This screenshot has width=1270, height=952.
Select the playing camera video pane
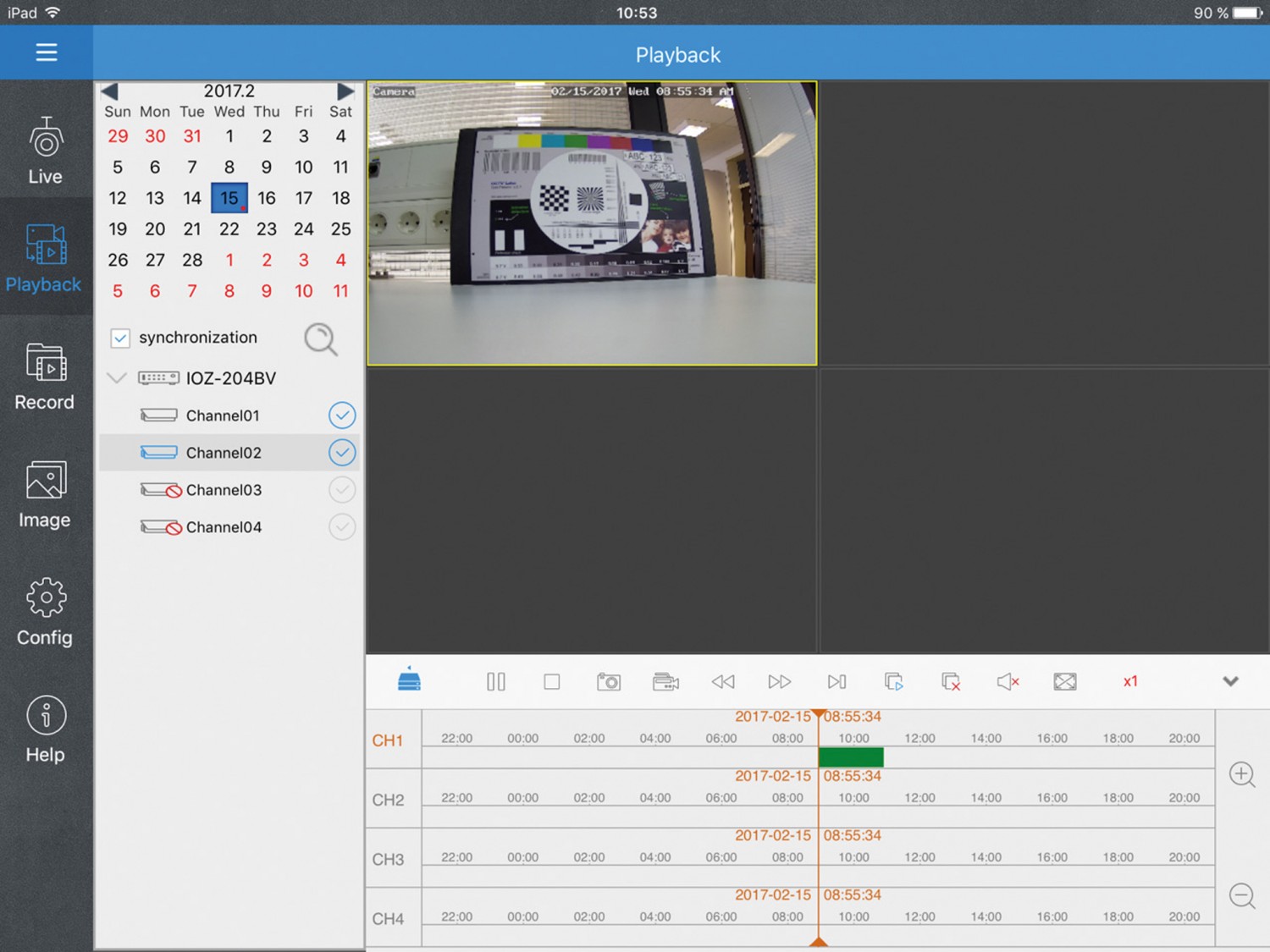click(592, 223)
